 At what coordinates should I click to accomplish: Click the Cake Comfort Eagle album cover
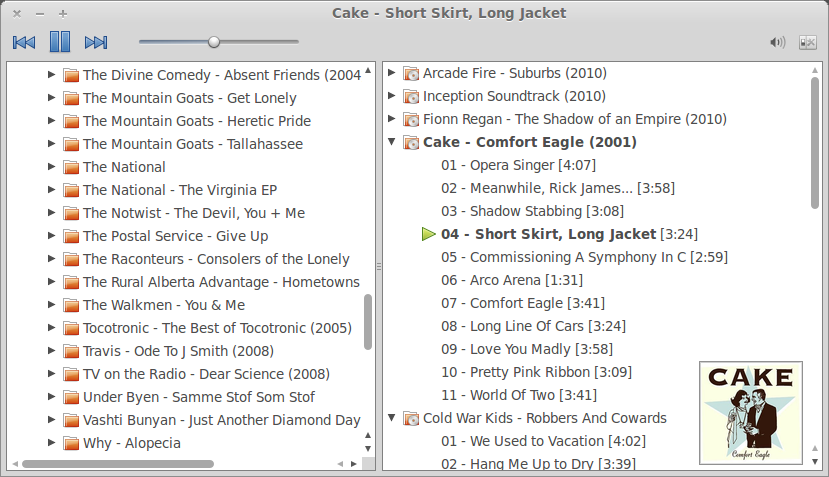pos(751,413)
